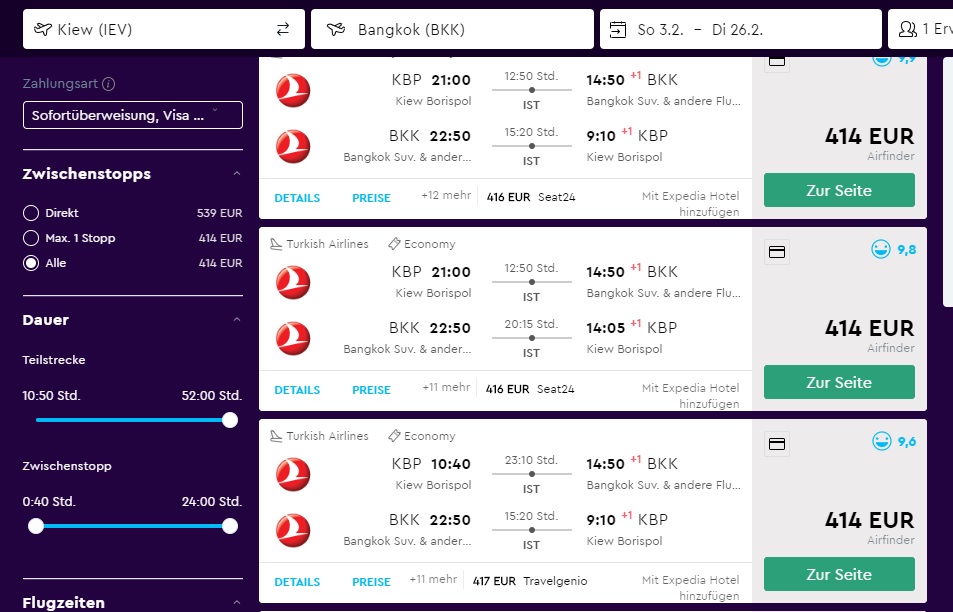Click Zur Seite for the 9,8-rated flight
The height and width of the screenshot is (612, 953).
coord(838,382)
